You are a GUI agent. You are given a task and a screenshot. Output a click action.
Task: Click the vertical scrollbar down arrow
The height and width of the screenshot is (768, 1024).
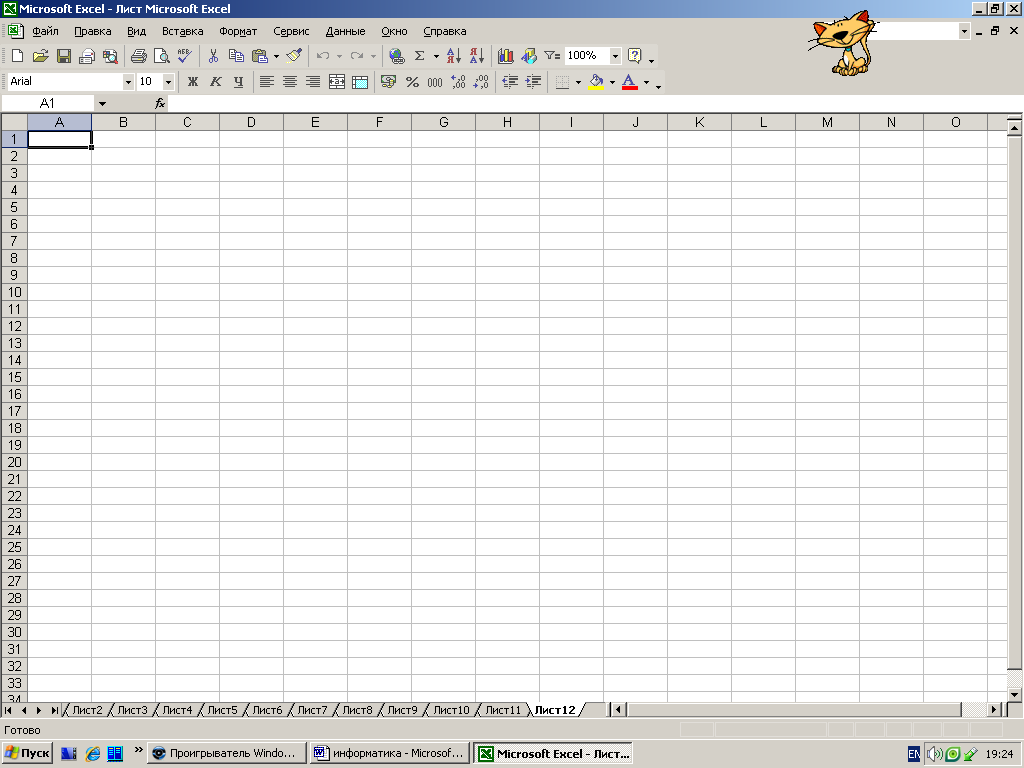pos(1014,695)
